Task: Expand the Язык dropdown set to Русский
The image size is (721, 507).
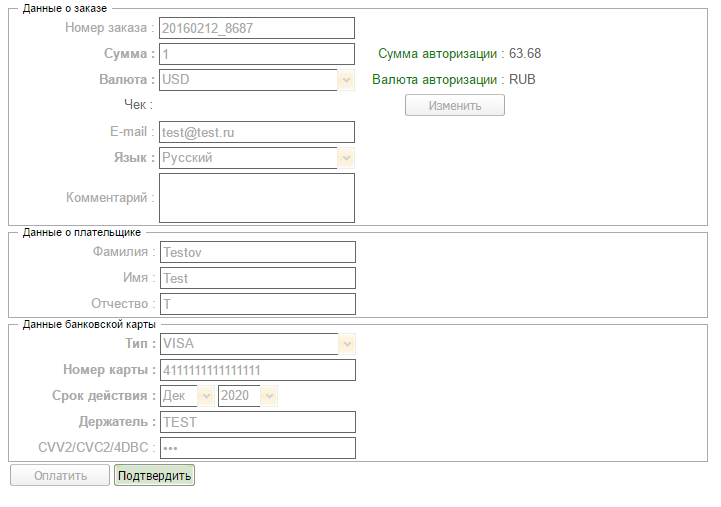Action: [x=257, y=158]
